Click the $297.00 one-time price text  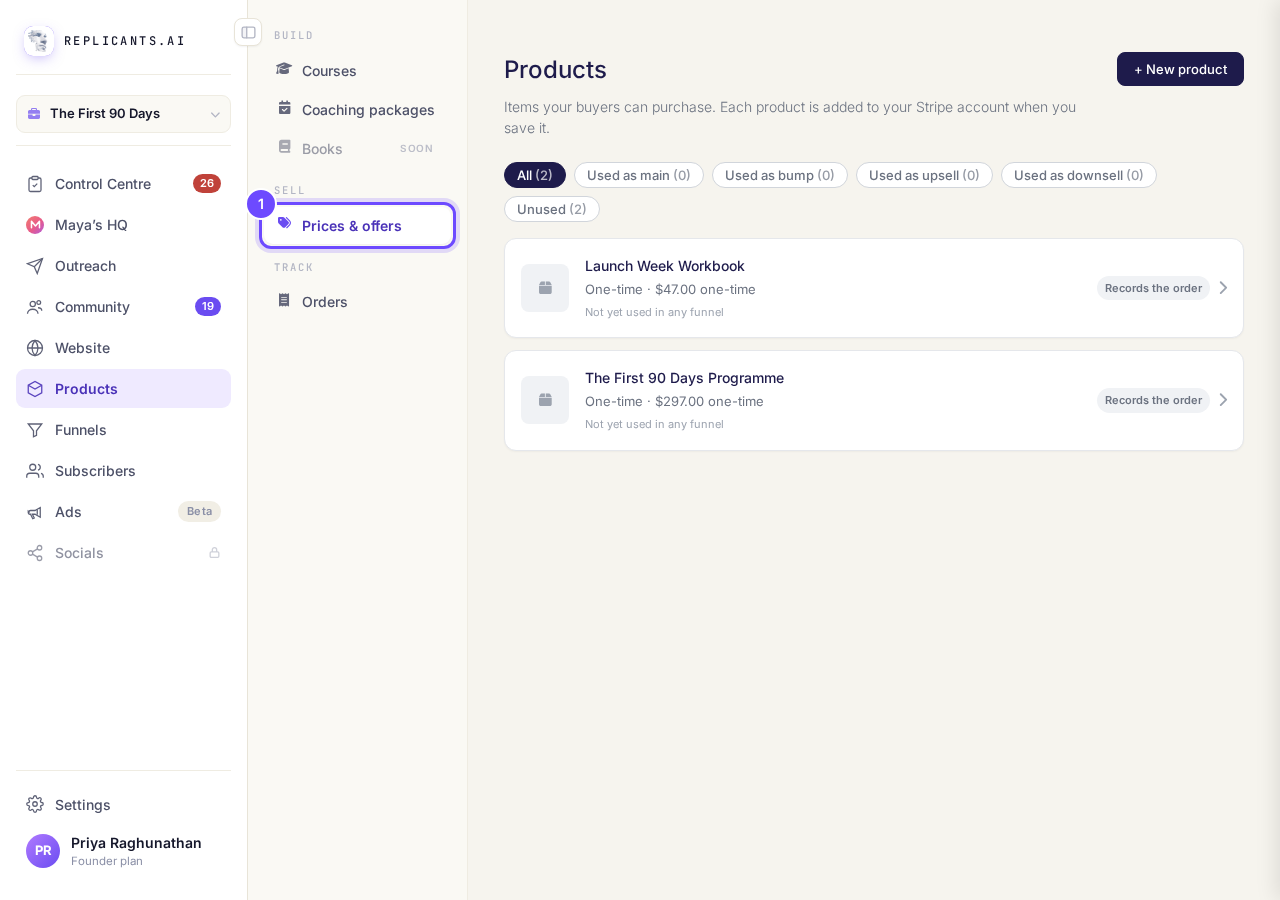point(709,401)
